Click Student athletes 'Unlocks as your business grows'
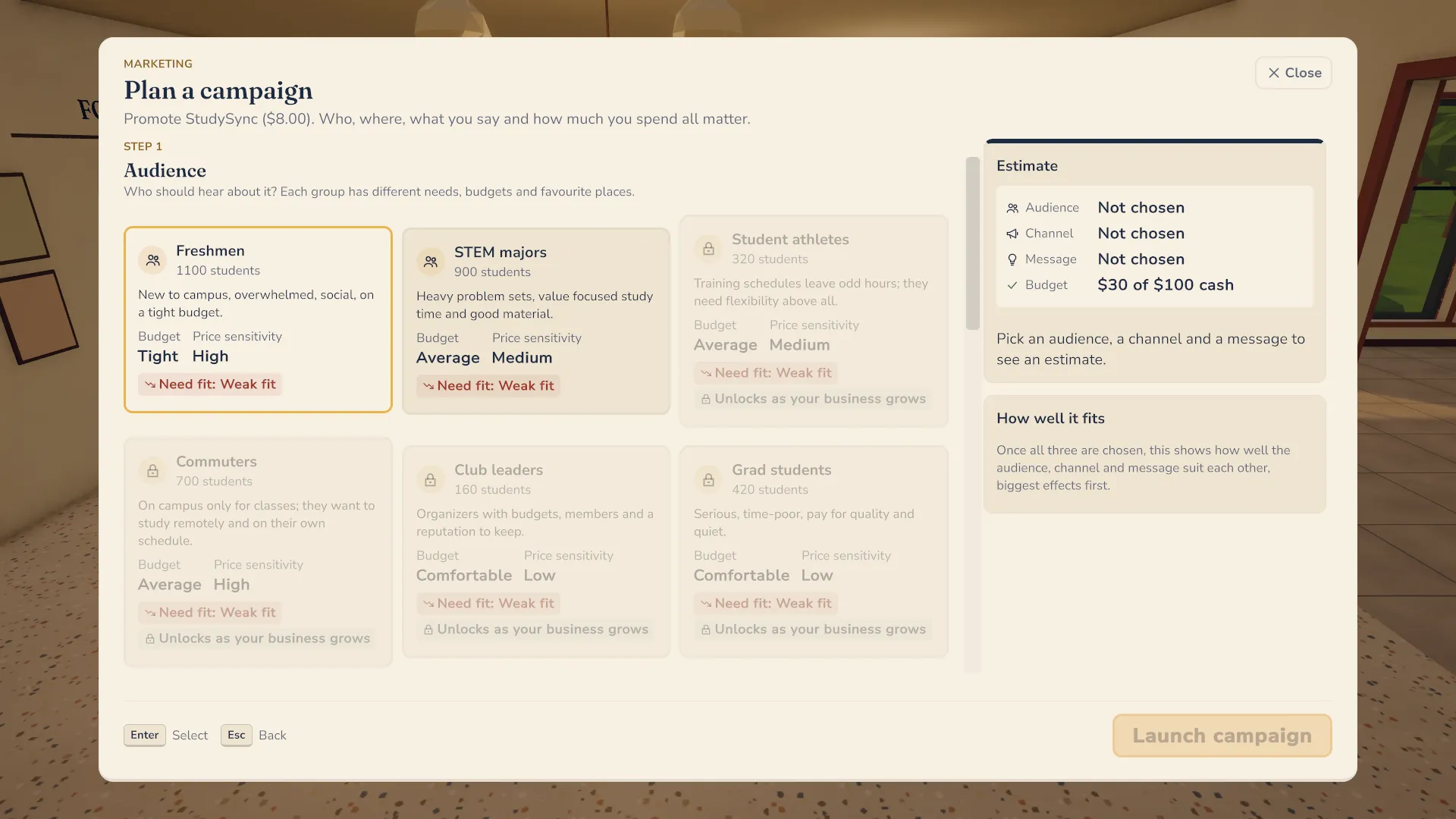The width and height of the screenshot is (1456, 819). [x=813, y=399]
